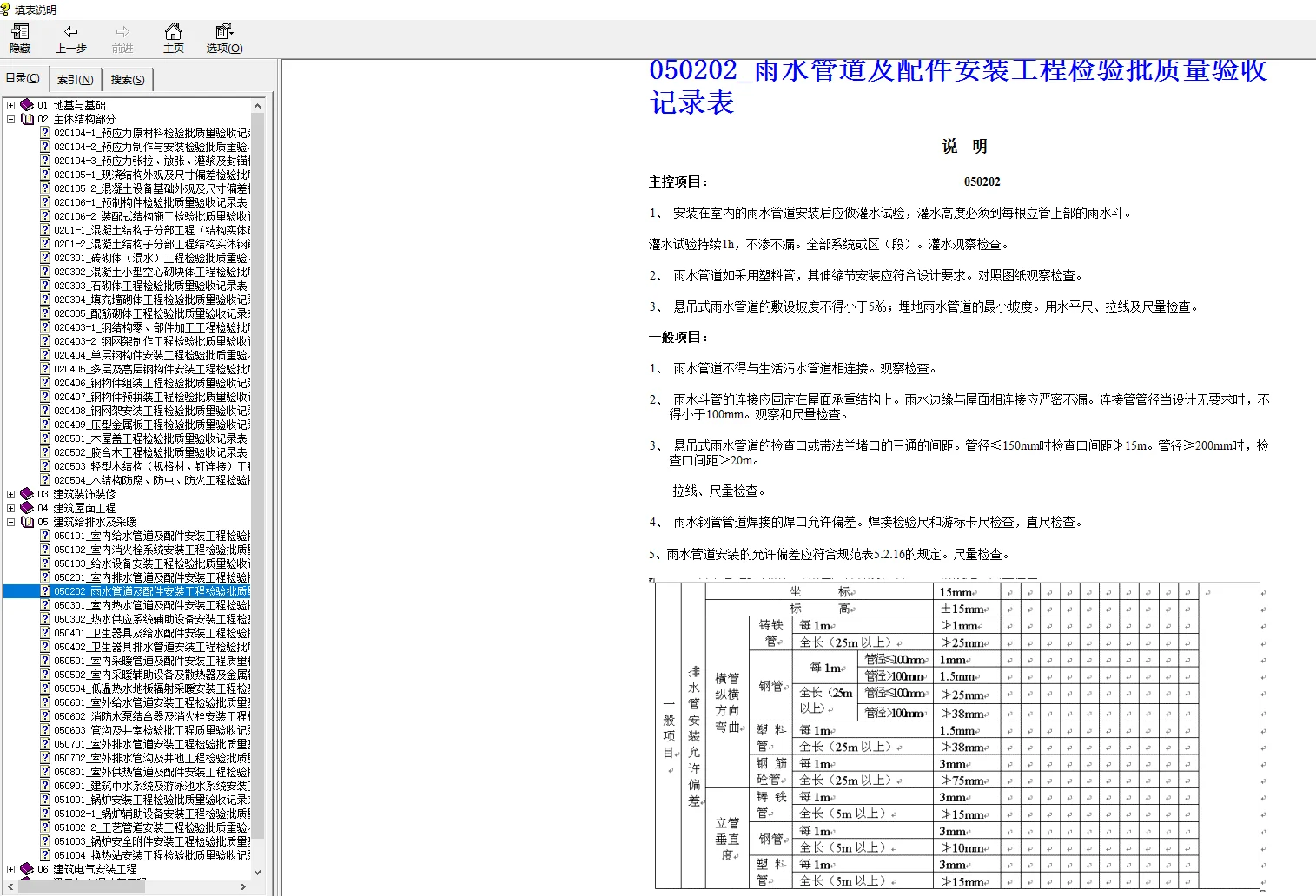This screenshot has height=896, width=1316.
Task: Collapse the 02 主体结构部分 tree node
Action: tap(10, 118)
